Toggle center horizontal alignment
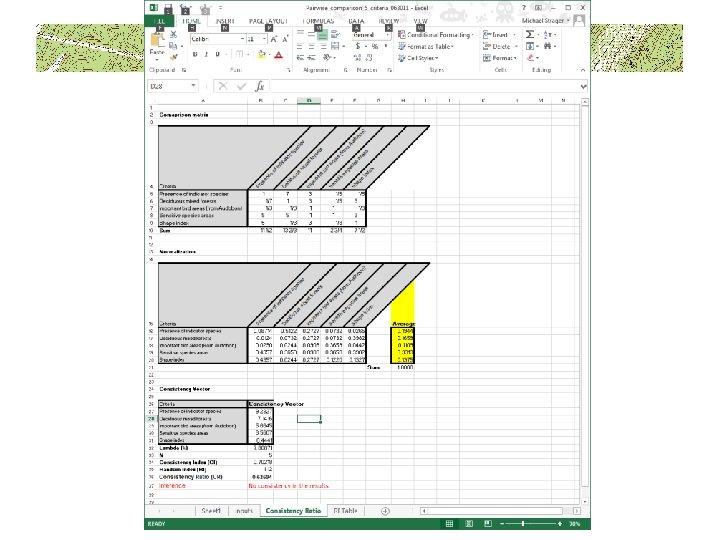The image size is (720, 540). (311, 46)
